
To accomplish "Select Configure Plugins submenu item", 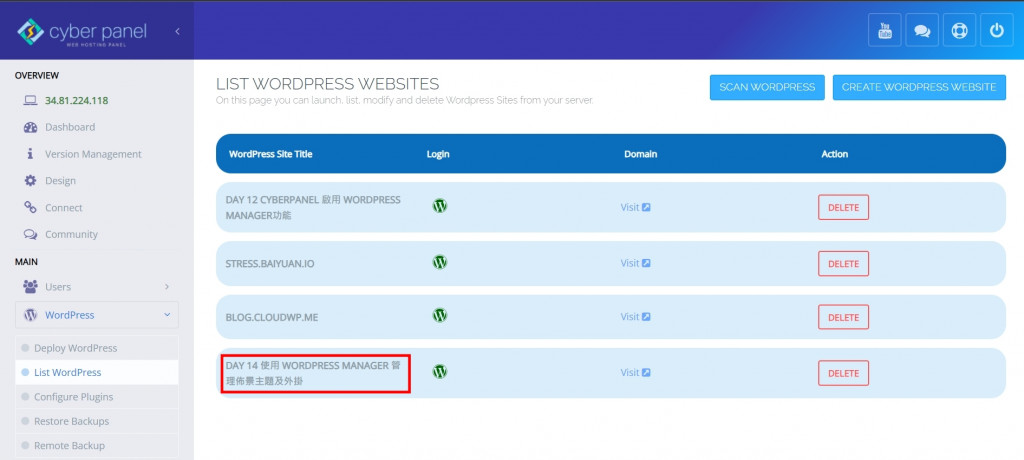I will [x=97, y=397].
